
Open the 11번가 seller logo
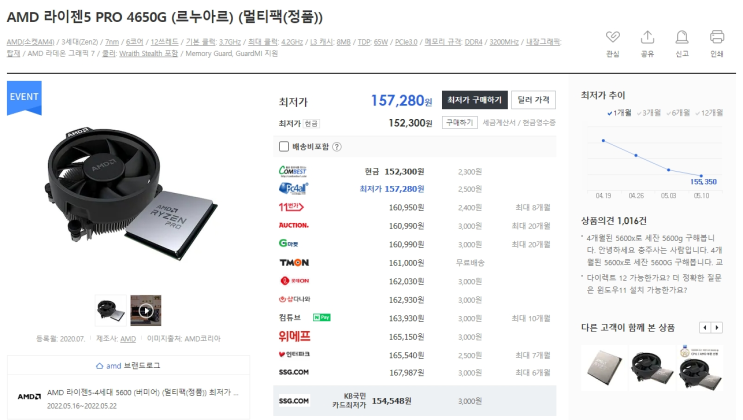click(291, 207)
